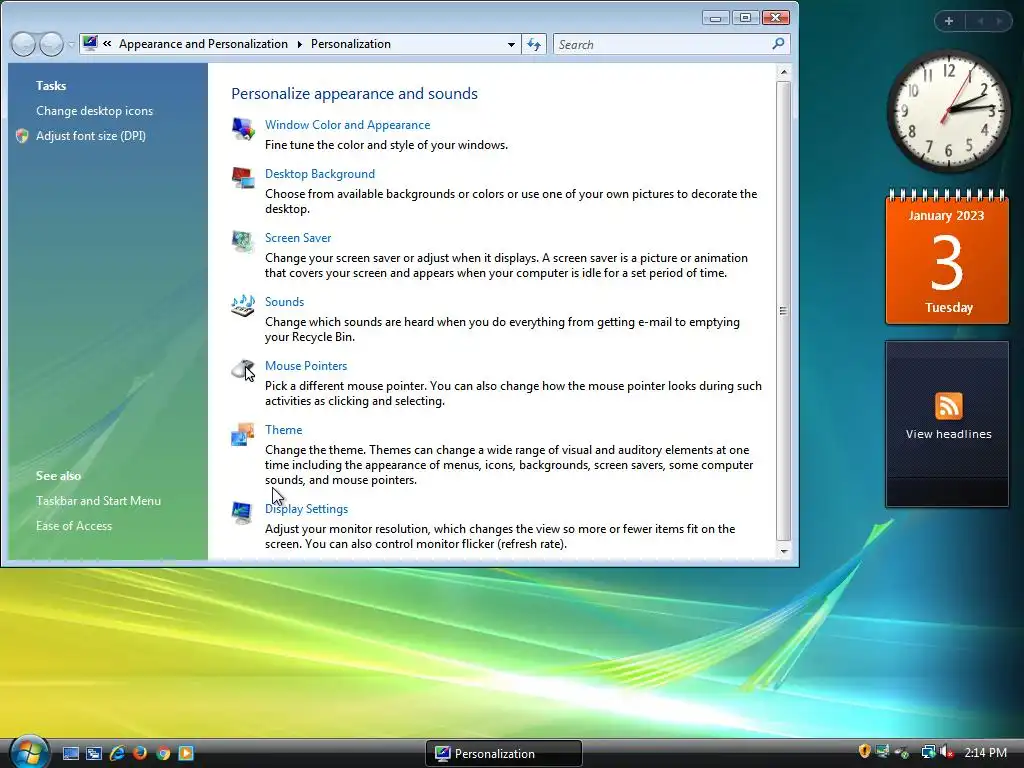Screen dimensions: 1024x768
Task: Click the Back navigation arrow
Action: 24,44
